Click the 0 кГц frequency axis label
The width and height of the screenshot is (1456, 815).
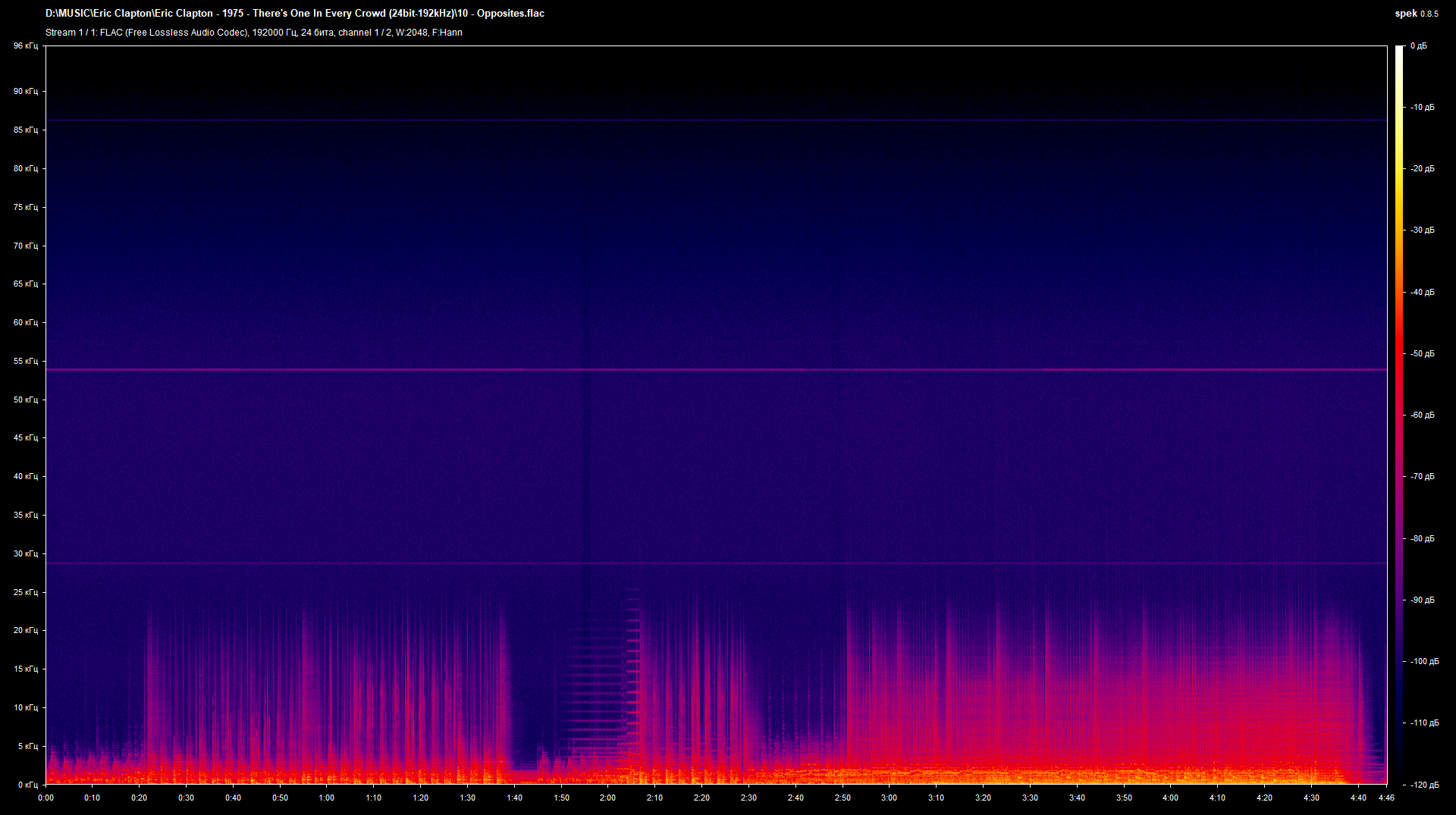[x=27, y=785]
